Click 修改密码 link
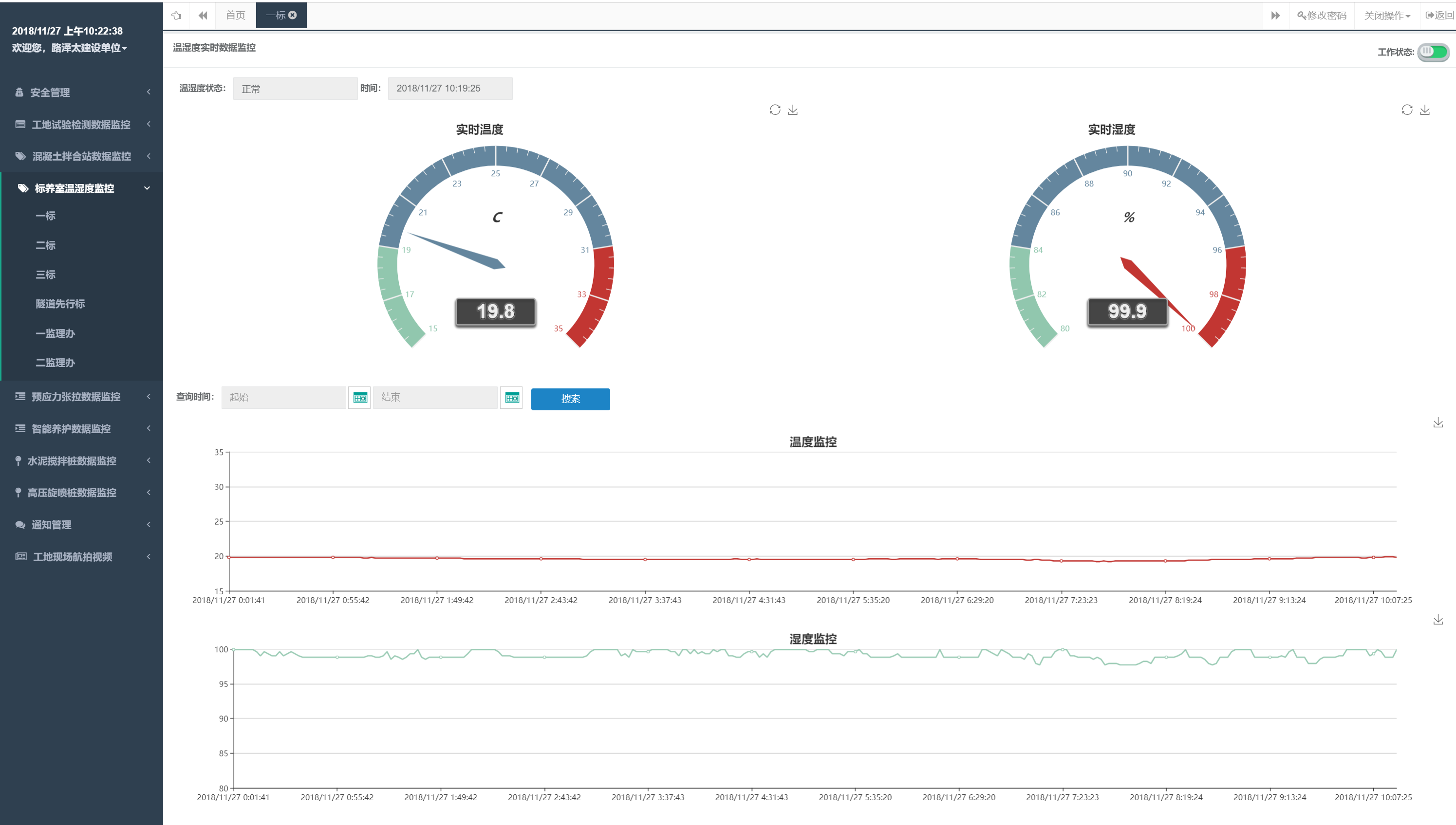Viewport: 1456px width, 825px height. [x=1322, y=15]
